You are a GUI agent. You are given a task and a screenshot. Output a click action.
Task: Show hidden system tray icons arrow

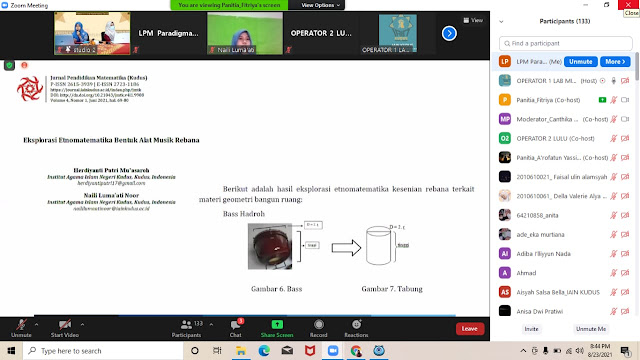[523, 351]
